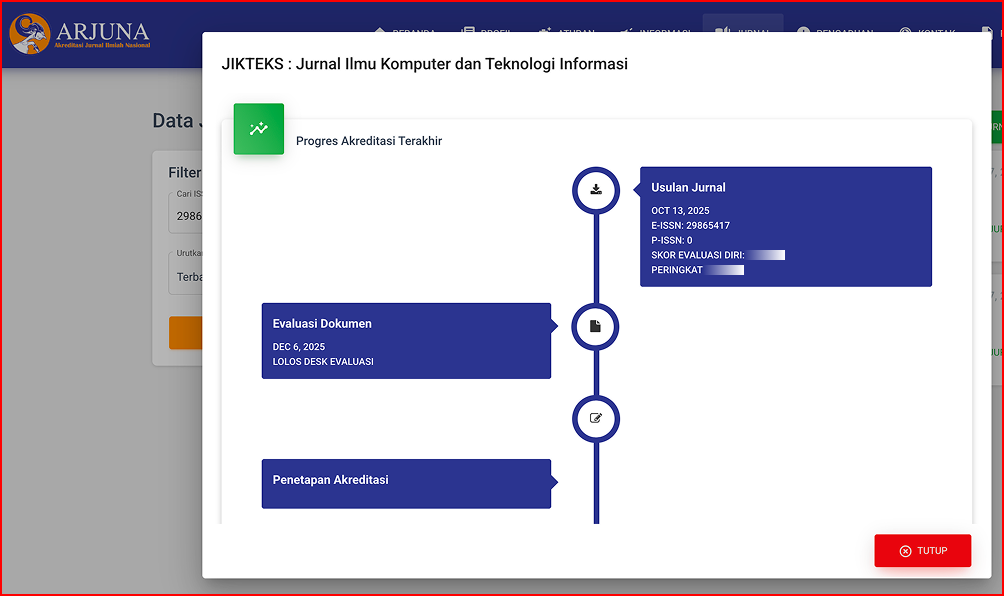Click the Kontak icon in the navbar

[905, 32]
